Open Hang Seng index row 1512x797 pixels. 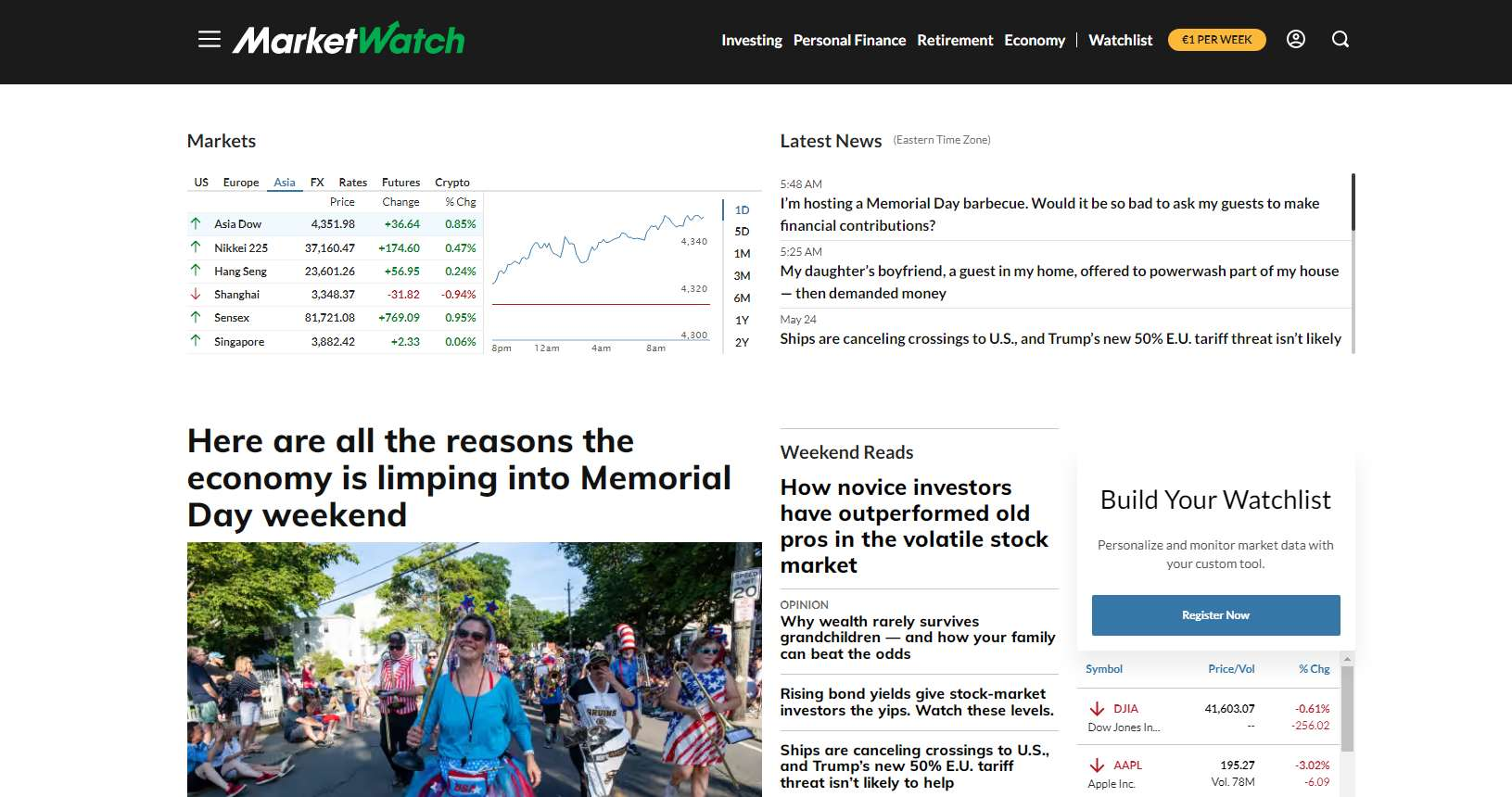pyautogui.click(x=335, y=271)
